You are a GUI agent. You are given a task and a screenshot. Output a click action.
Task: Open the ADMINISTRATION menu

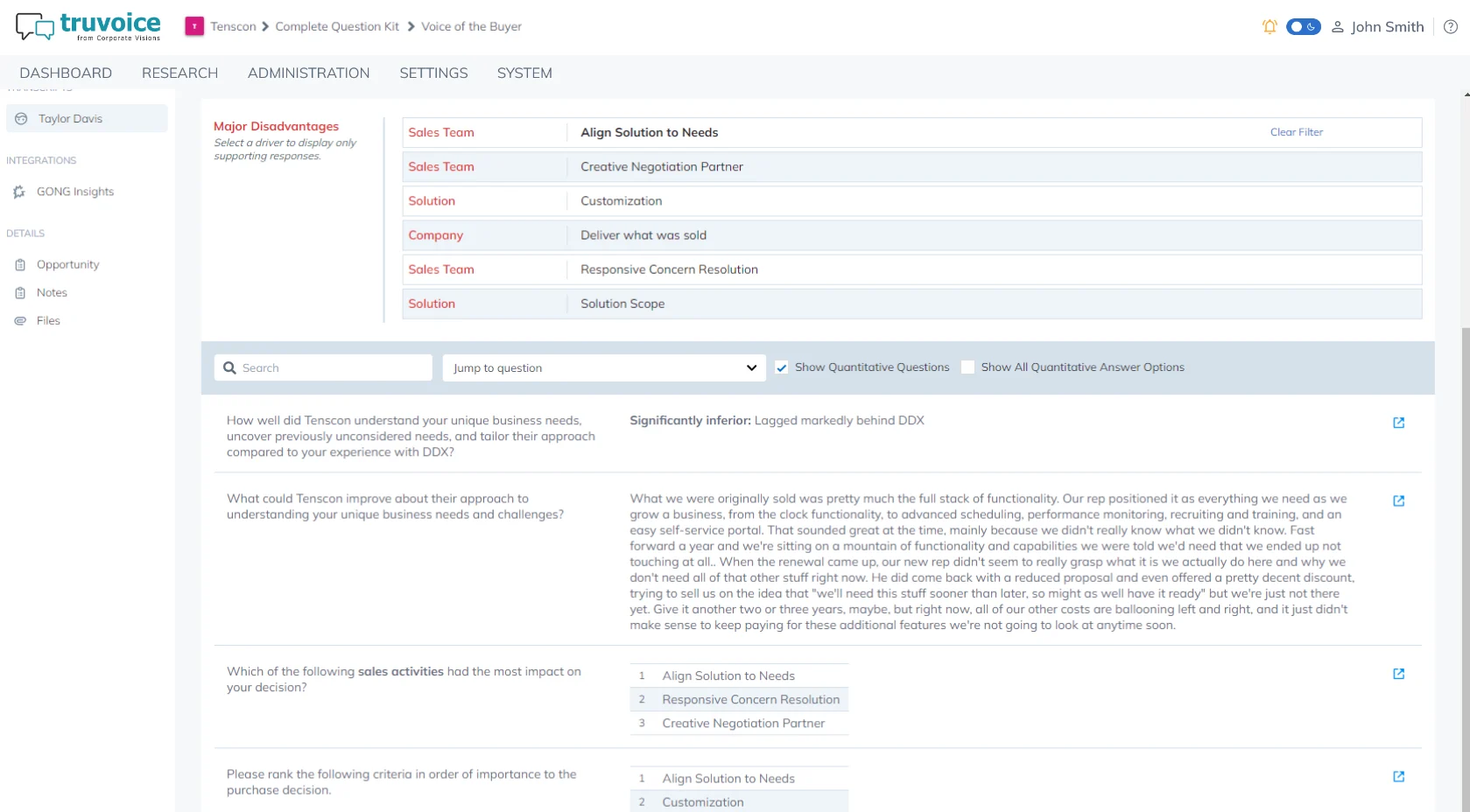(308, 73)
